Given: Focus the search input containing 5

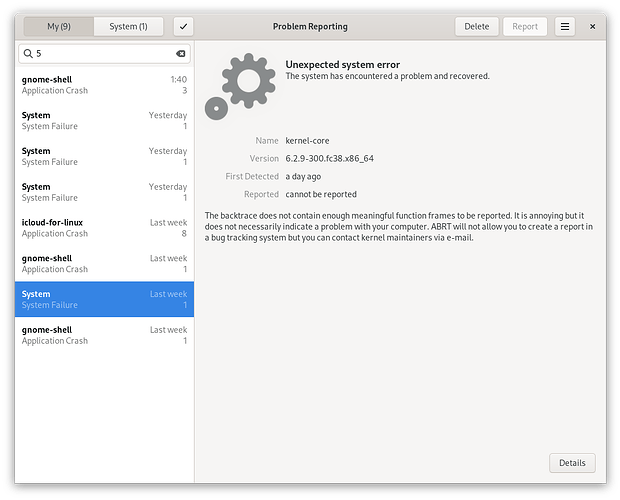Looking at the screenshot, I should point(104,53).
